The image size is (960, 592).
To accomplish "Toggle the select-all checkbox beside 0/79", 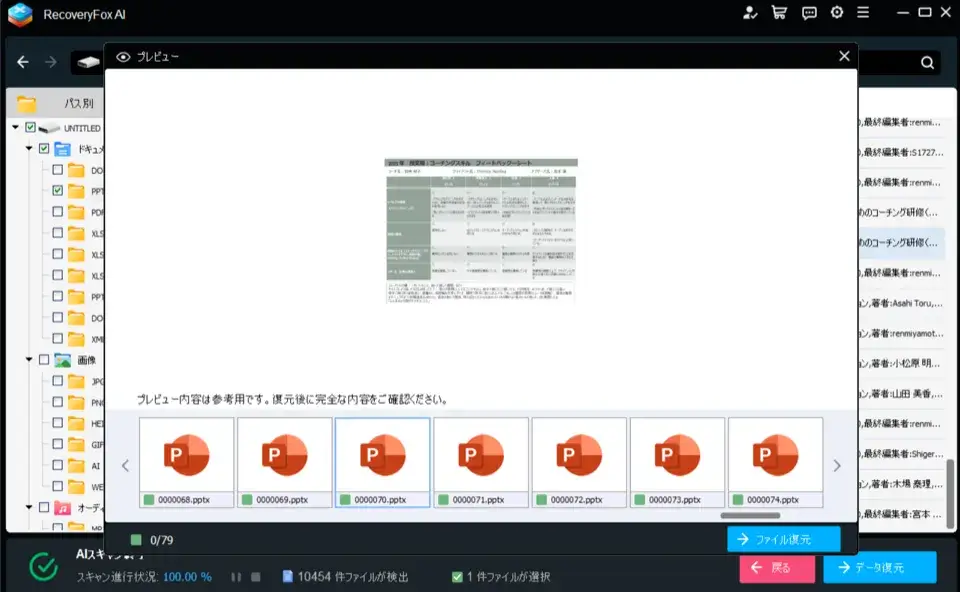I will pos(136,540).
